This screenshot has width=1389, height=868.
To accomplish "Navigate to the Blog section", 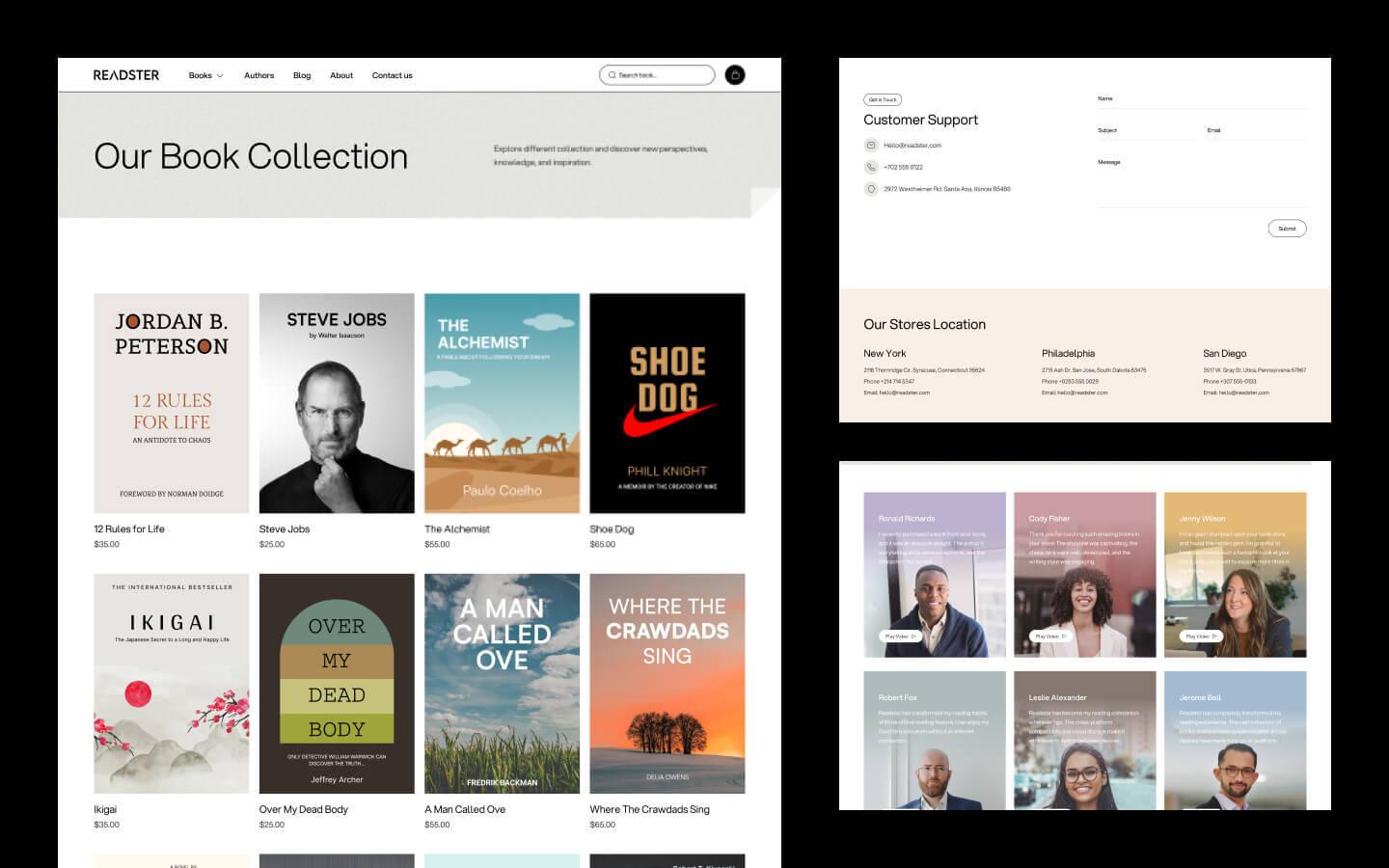I will click(x=302, y=74).
